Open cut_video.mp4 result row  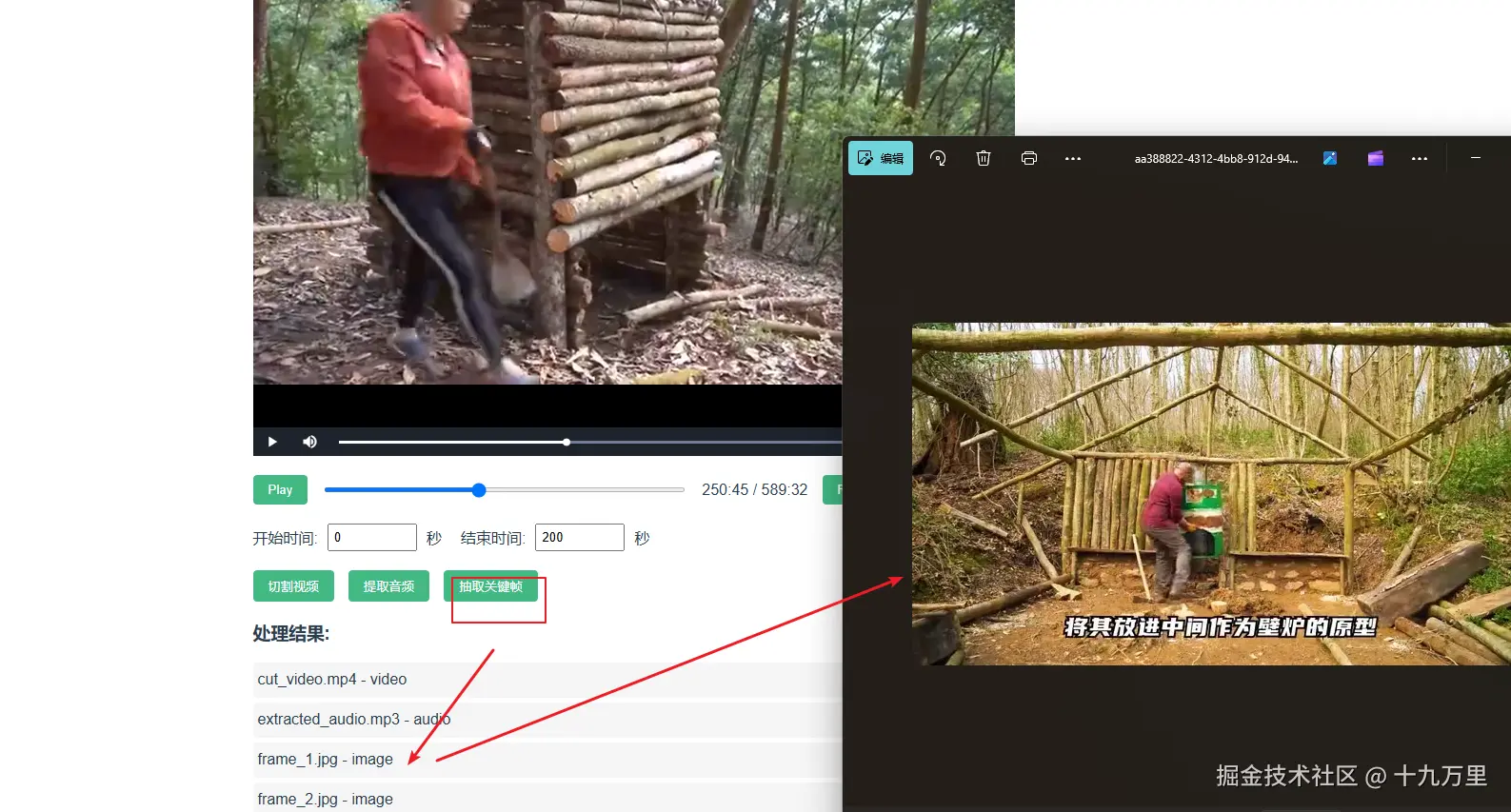click(x=547, y=680)
